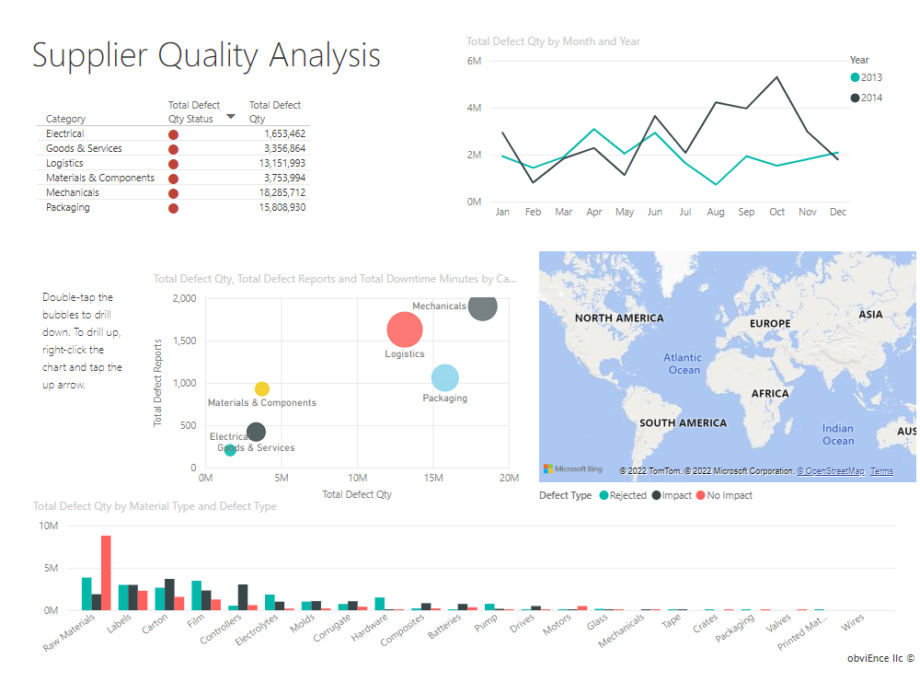
Task: Toggle Impact in the Defect Type legend
Action: coord(657,495)
